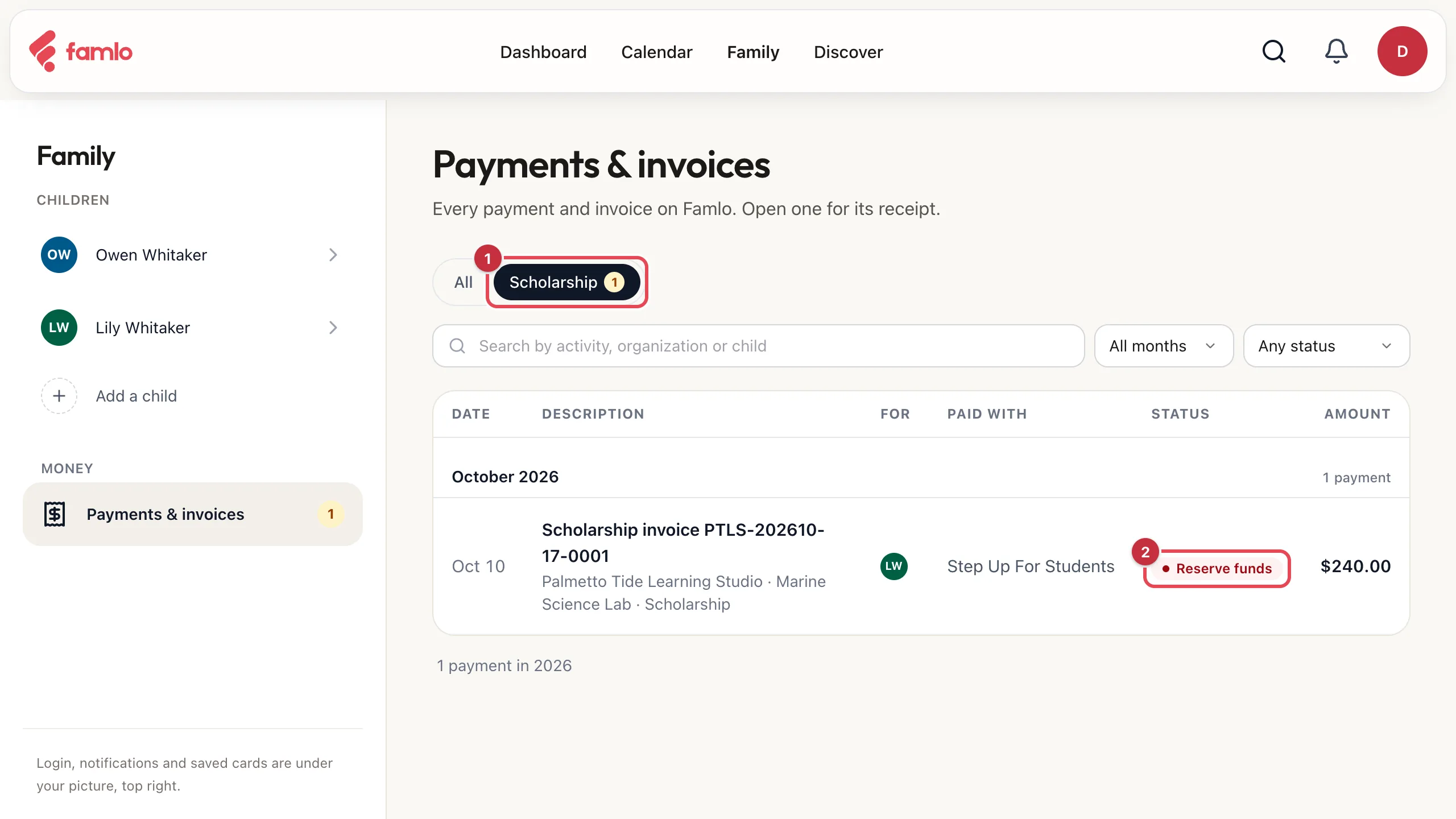
Task: Click the $240.00 amount
Action: coord(1355,566)
